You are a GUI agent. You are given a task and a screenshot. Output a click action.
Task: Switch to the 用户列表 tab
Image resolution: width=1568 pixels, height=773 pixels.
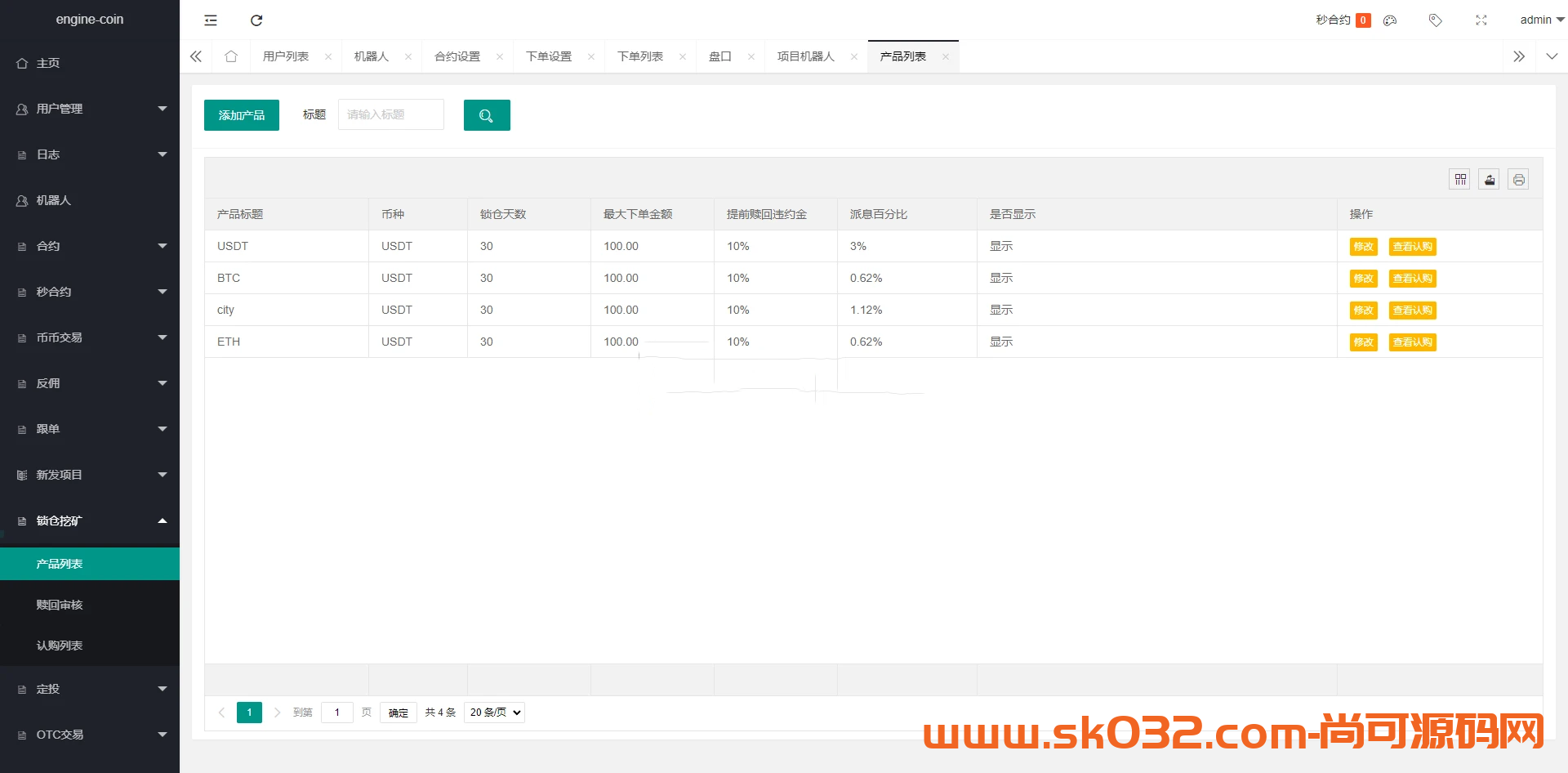tap(286, 56)
